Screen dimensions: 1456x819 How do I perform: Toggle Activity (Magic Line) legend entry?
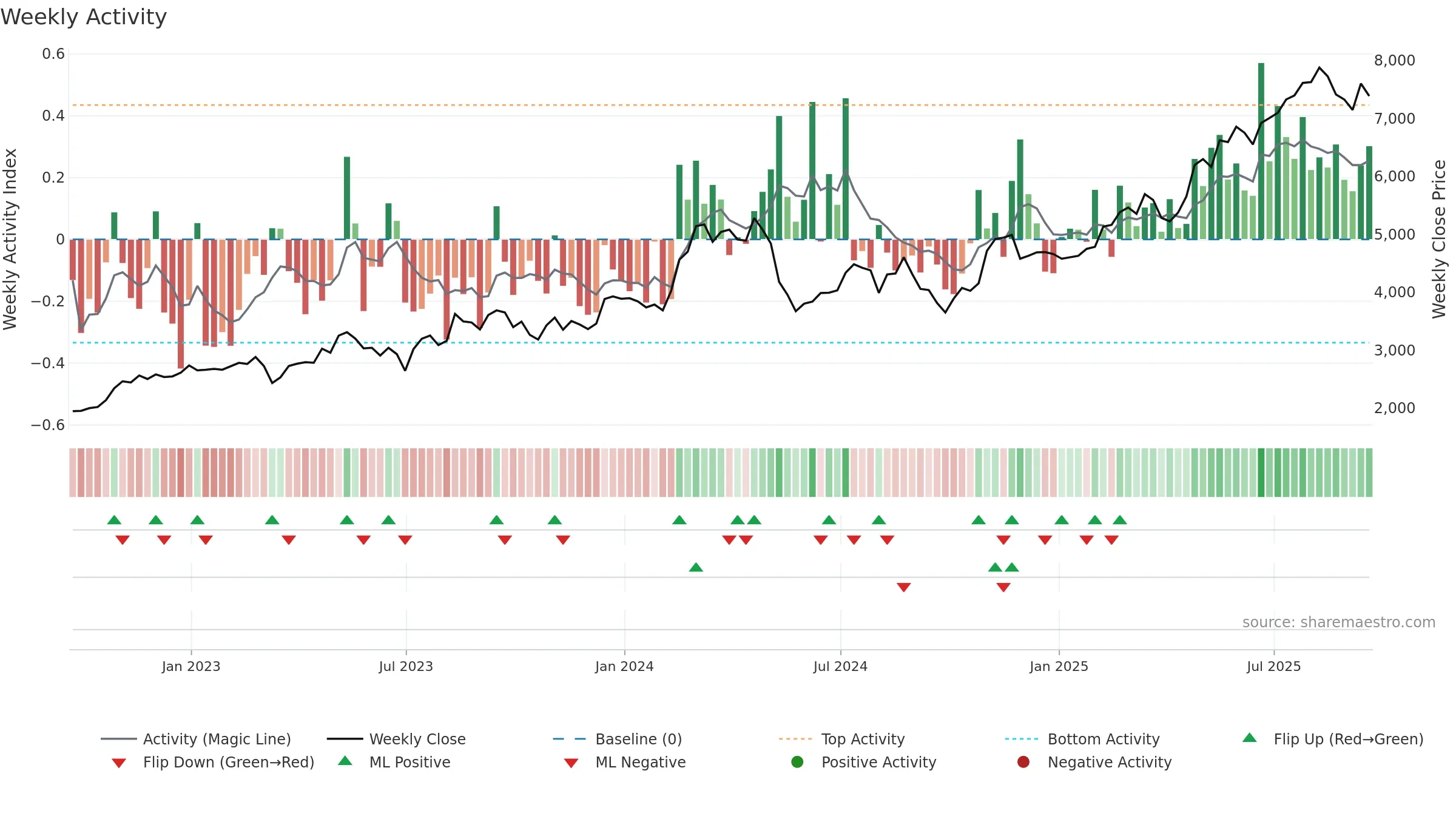point(195,739)
